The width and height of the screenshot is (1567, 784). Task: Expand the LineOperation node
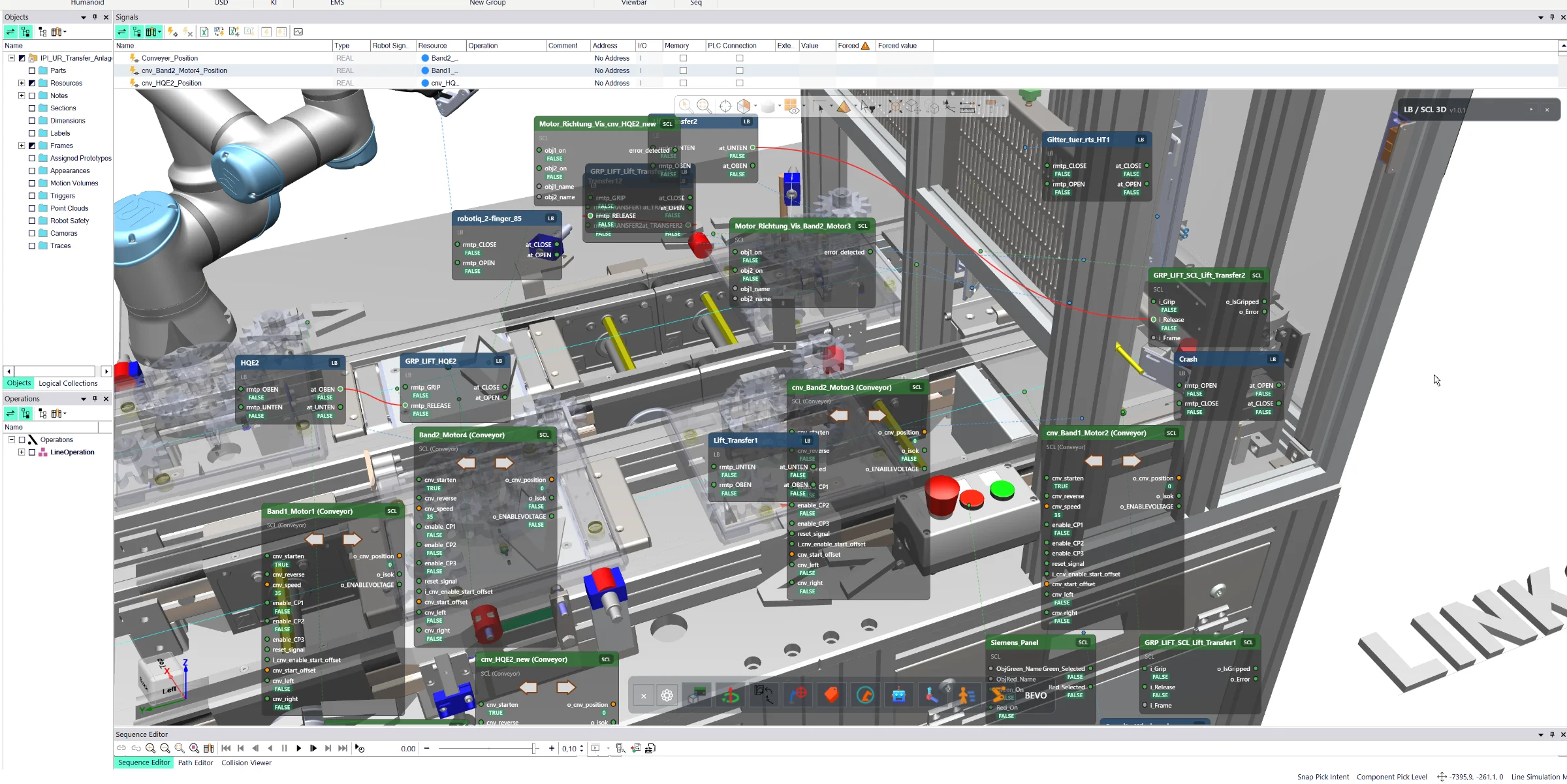click(x=22, y=452)
